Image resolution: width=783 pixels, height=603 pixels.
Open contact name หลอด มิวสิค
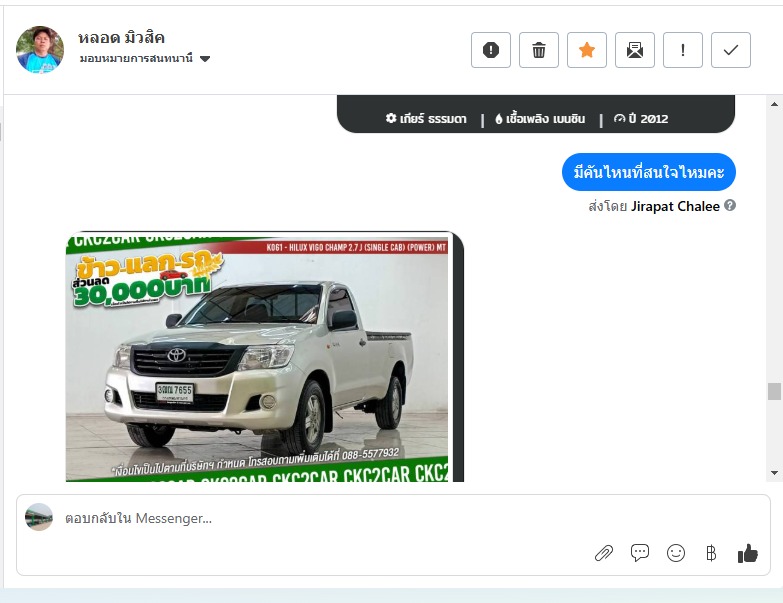121,37
